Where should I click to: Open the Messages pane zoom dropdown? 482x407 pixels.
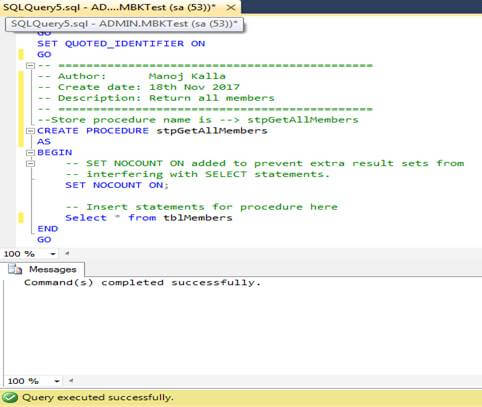pyautogui.click(x=57, y=381)
